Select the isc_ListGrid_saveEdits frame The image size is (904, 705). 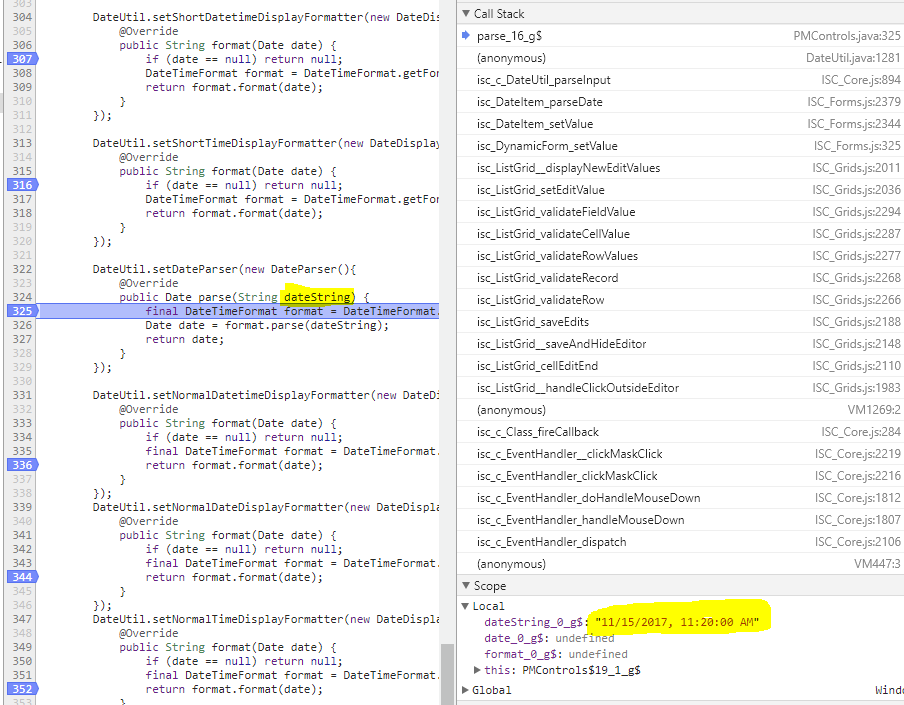(532, 322)
